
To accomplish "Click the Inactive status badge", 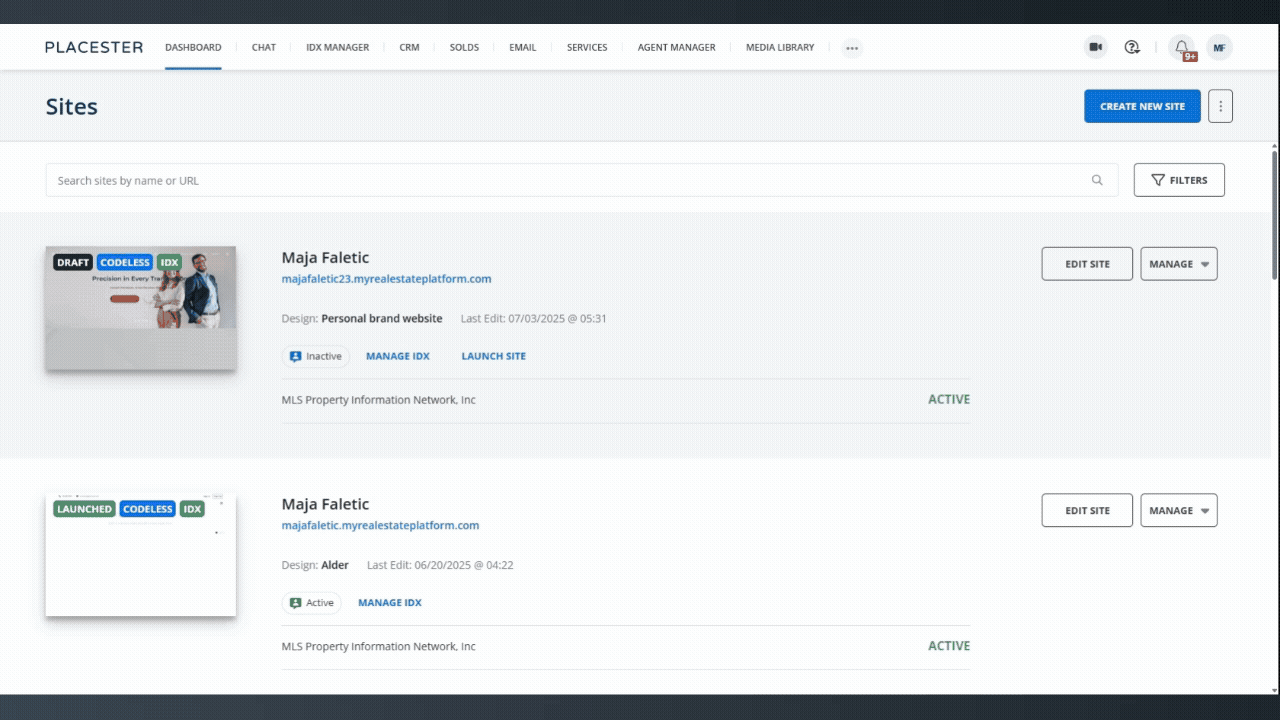I will (x=316, y=356).
